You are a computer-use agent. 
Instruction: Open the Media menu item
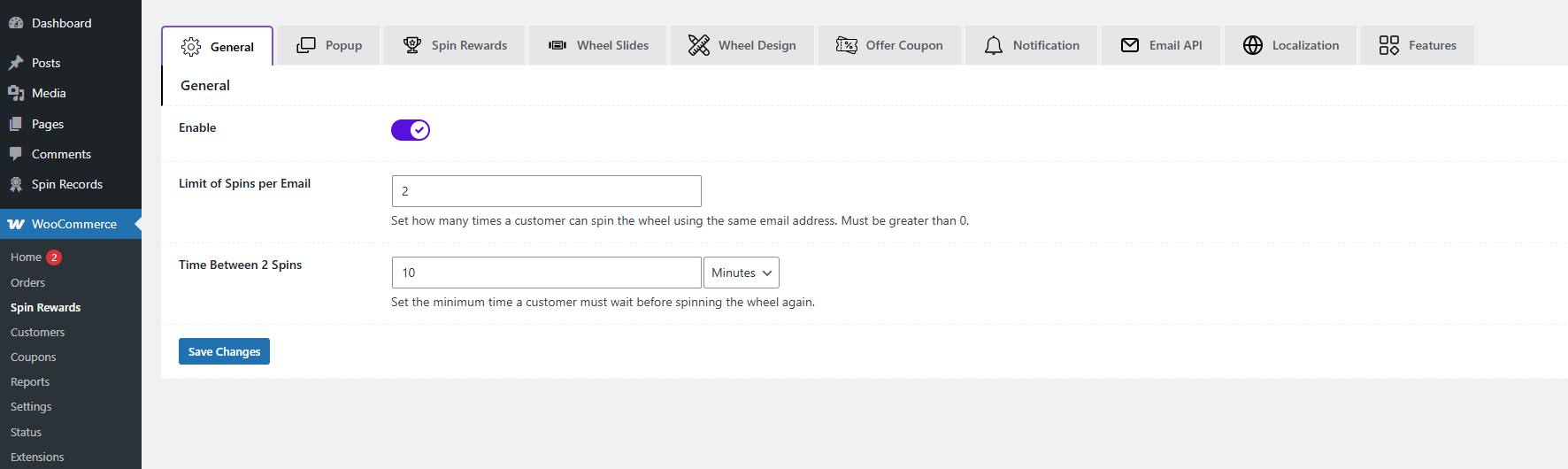(x=71, y=93)
